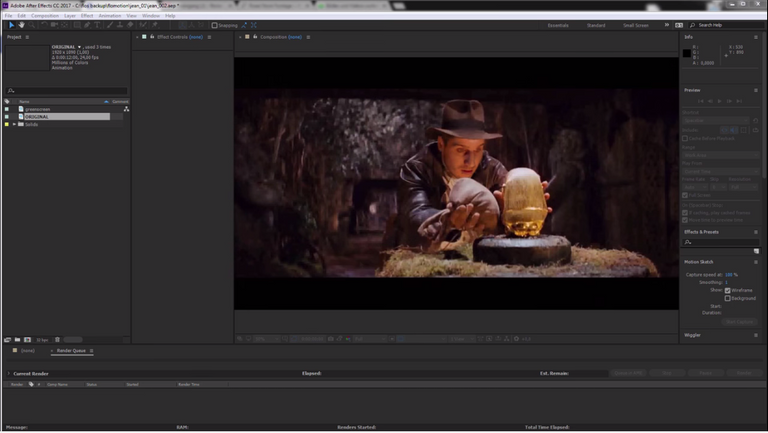768x433 pixels.
Task: Open the Animation menu
Action: click(x=110, y=16)
